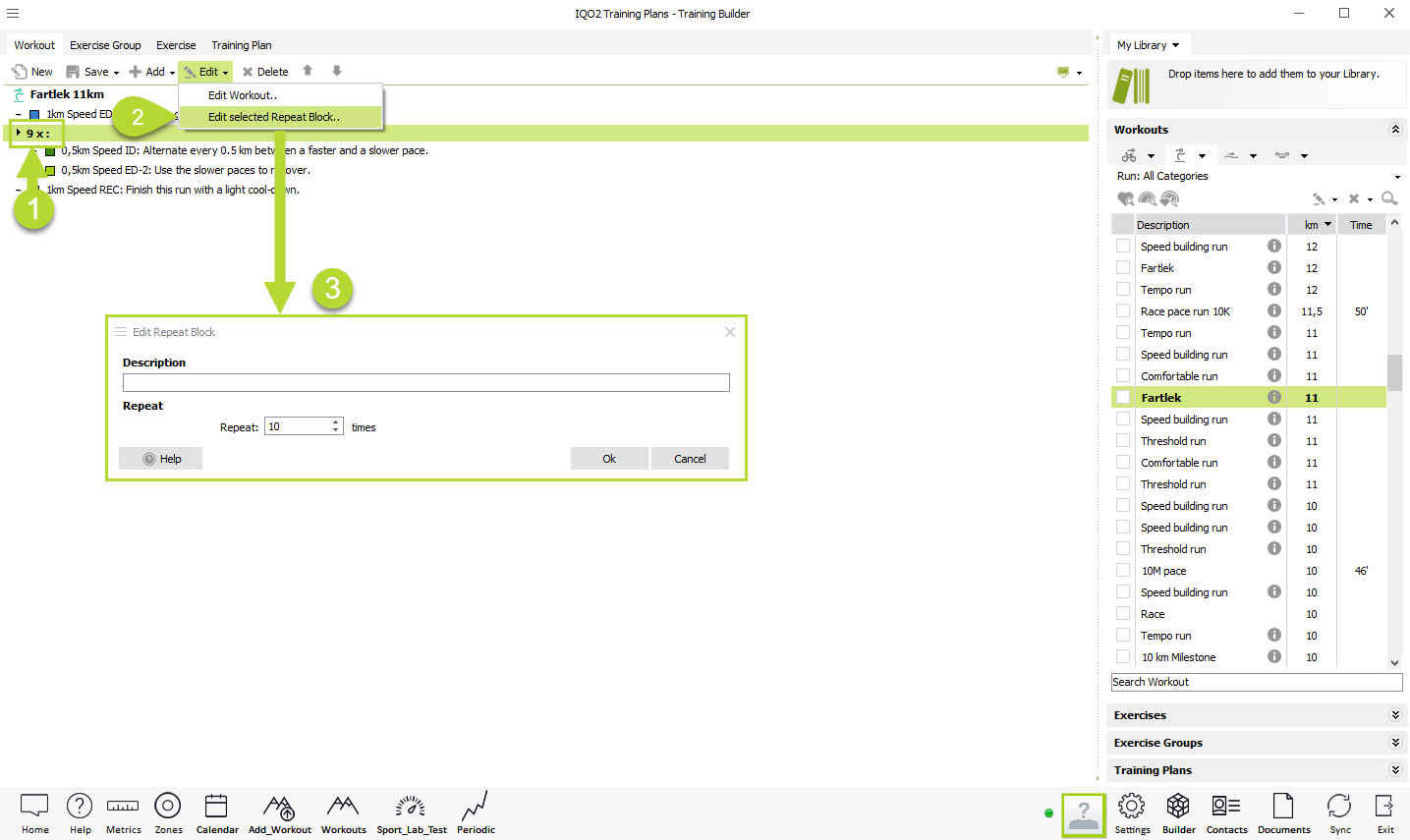Select the checkbox for Comfortable run

[x=1123, y=376]
